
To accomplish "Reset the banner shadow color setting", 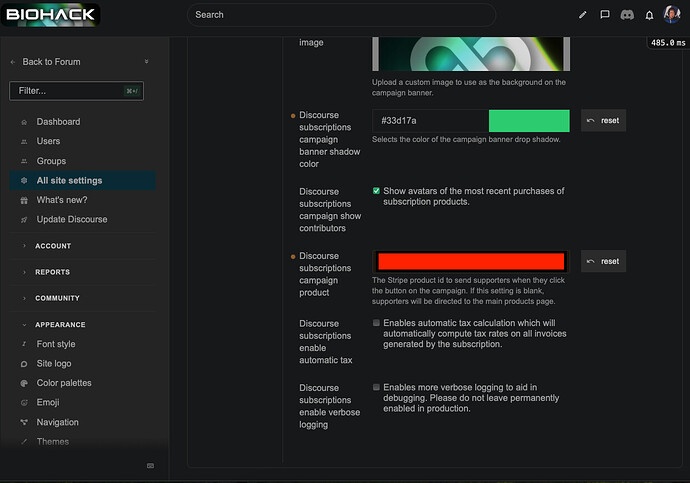I will pos(603,121).
